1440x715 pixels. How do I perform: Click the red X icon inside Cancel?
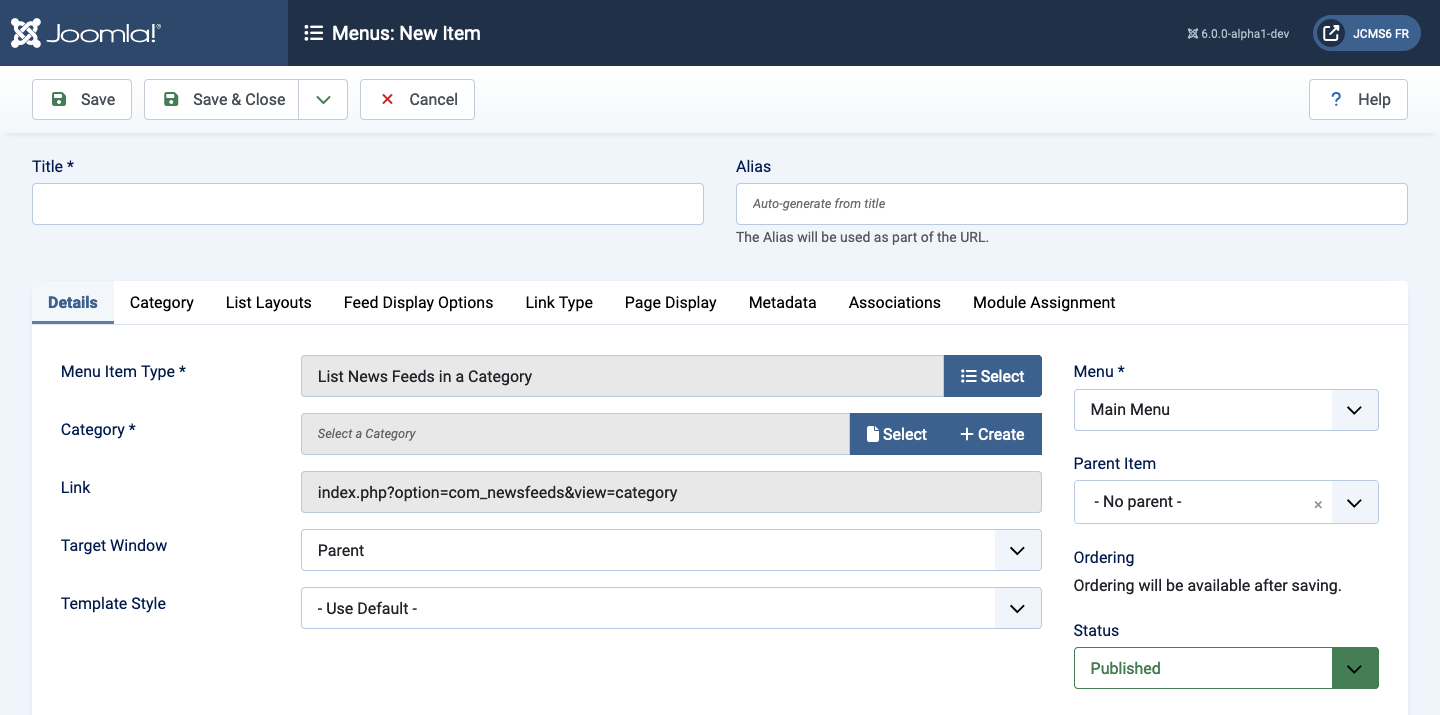coord(387,99)
